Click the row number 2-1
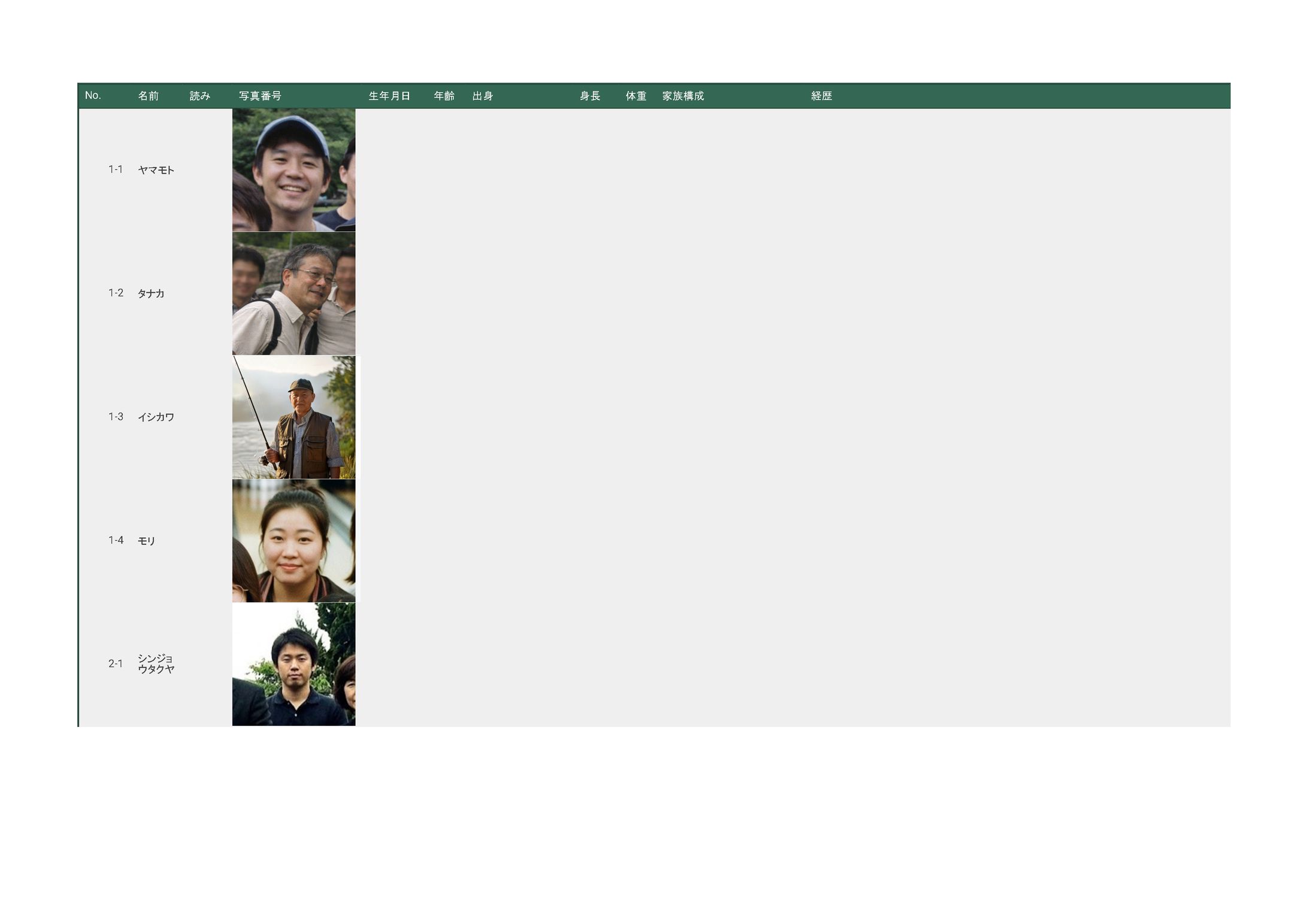1308x924 pixels. pos(116,664)
